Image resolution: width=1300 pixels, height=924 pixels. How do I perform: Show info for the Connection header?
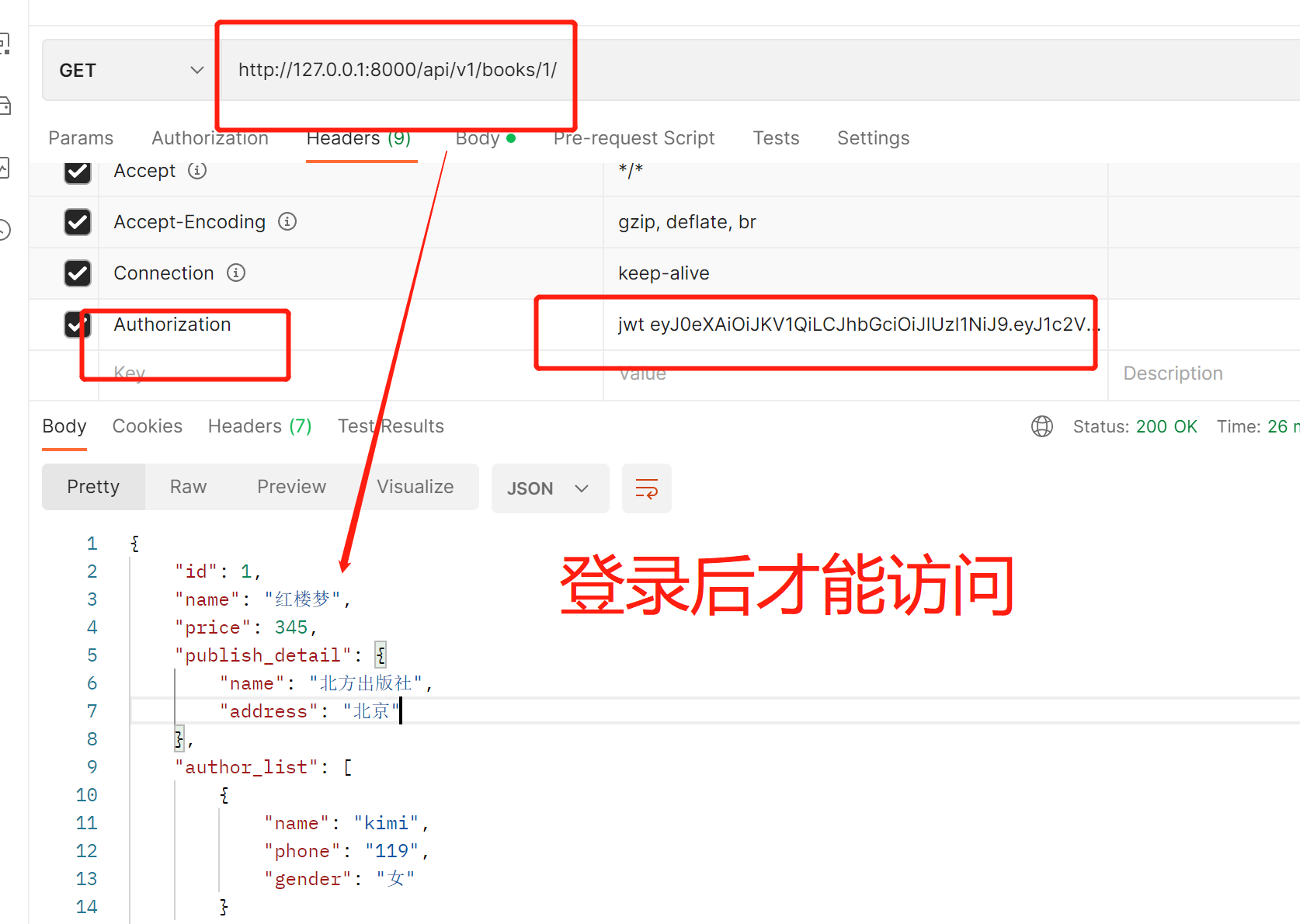click(236, 273)
